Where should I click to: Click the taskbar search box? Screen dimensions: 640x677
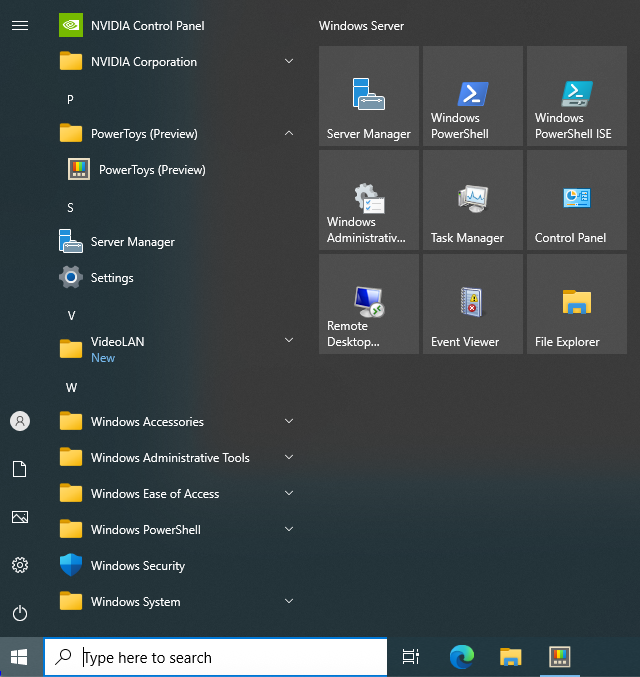[216, 657]
